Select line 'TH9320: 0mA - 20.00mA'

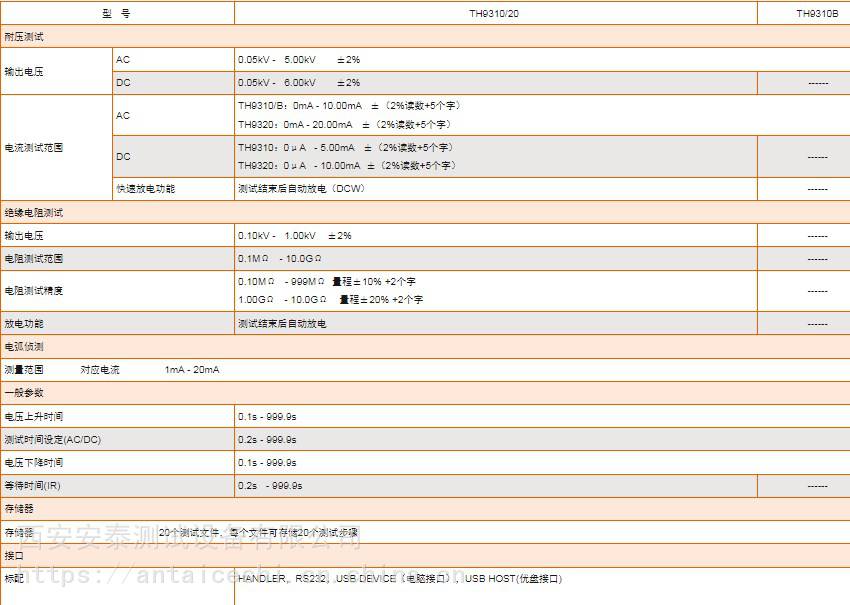click(x=345, y=125)
